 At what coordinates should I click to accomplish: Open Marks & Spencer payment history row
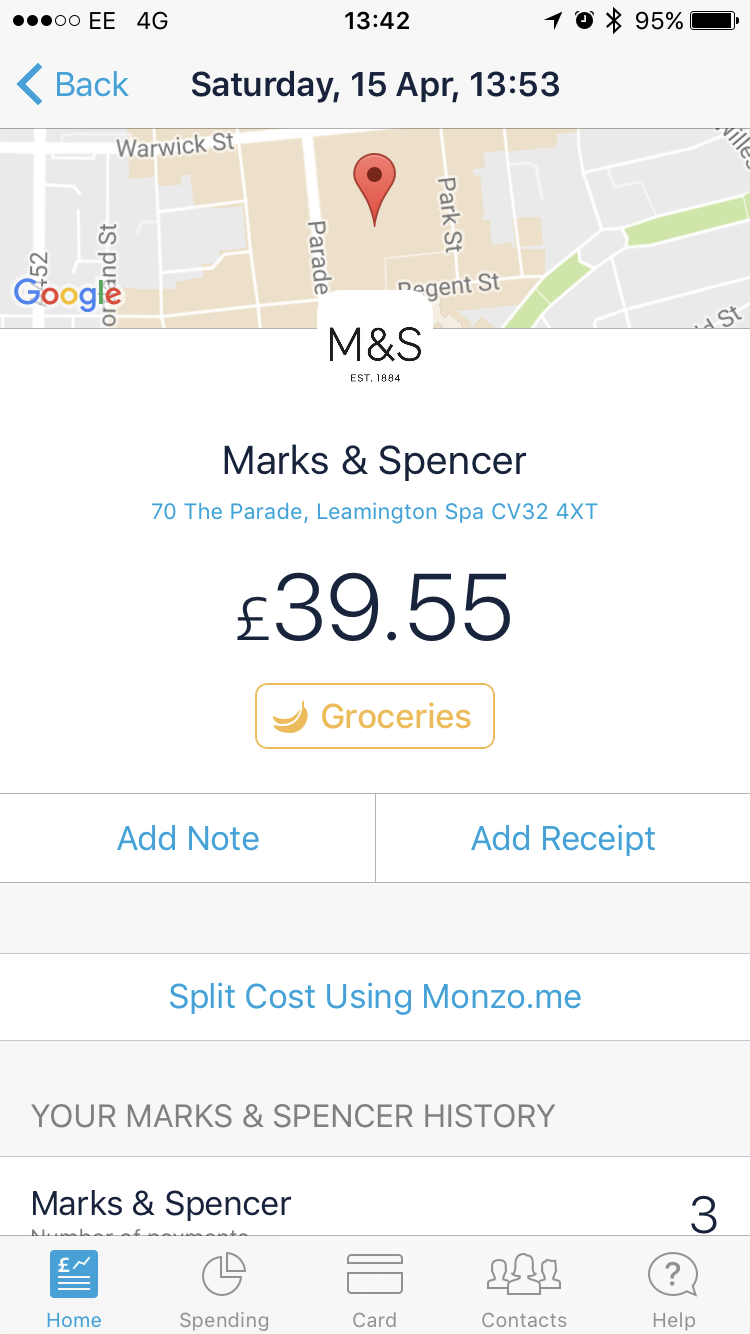[375, 1205]
